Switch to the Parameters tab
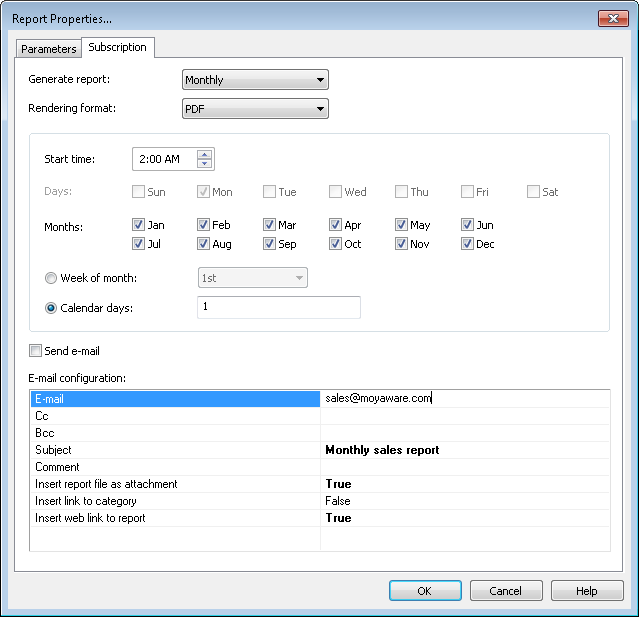 (49, 49)
